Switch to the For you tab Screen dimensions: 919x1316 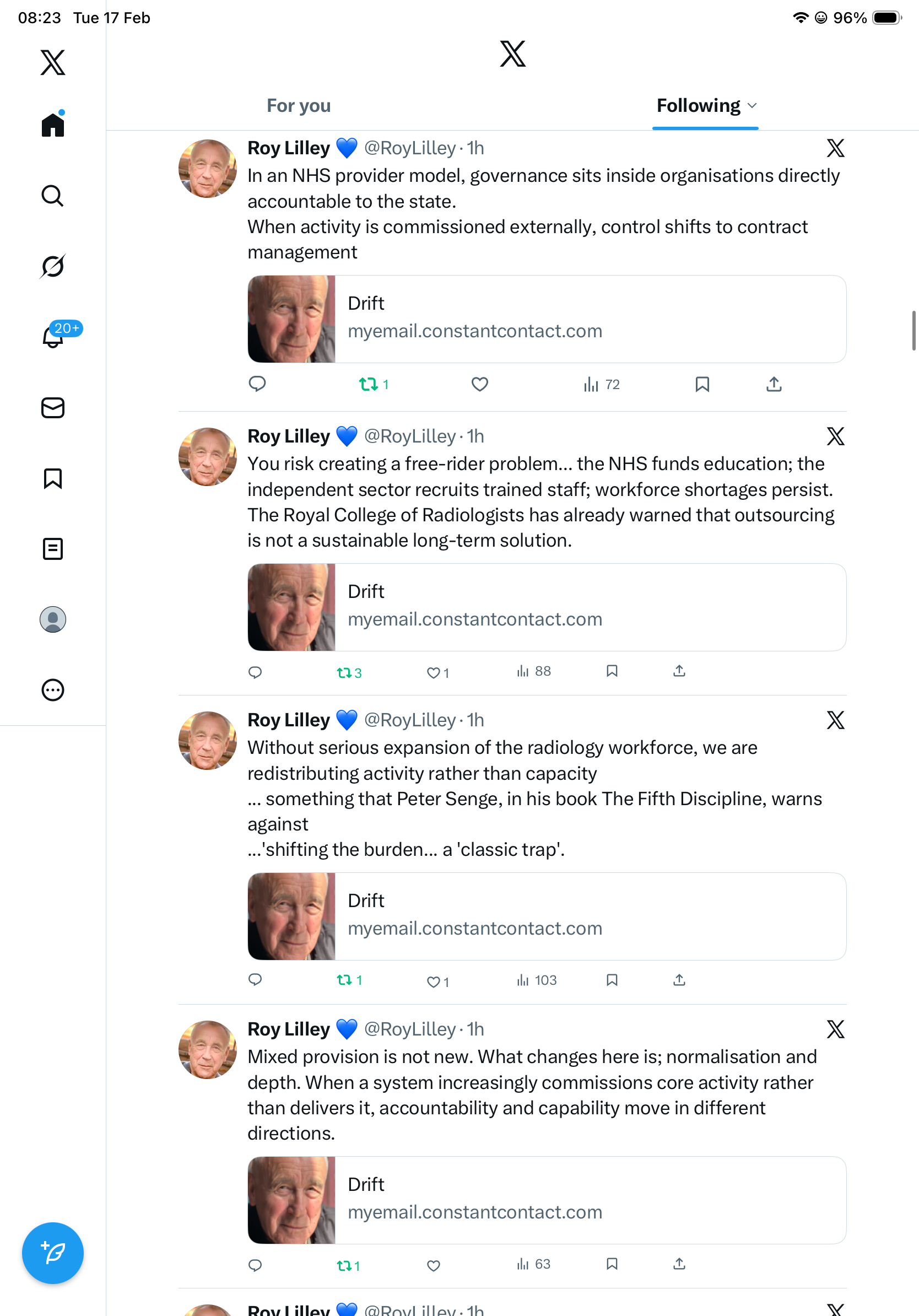click(x=299, y=105)
